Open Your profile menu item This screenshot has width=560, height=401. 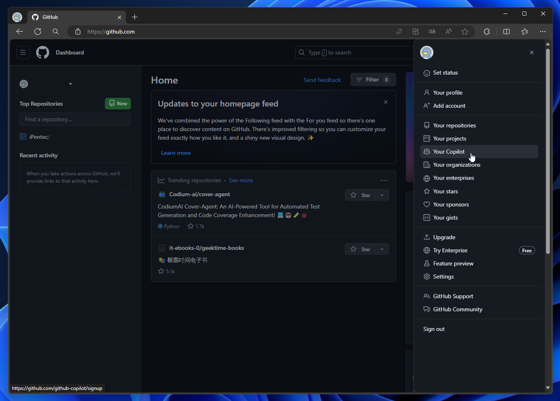point(479,93)
